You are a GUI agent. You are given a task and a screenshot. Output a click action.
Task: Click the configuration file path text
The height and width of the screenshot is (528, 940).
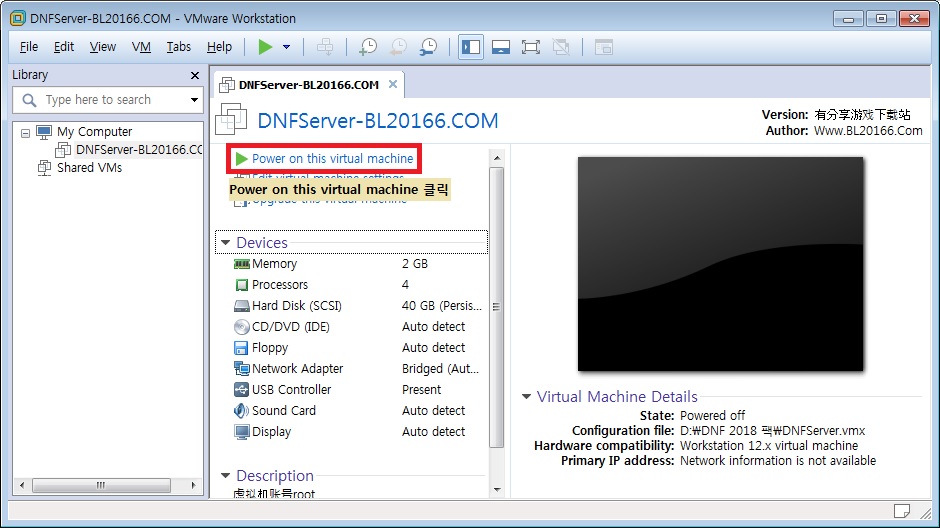tap(772, 430)
